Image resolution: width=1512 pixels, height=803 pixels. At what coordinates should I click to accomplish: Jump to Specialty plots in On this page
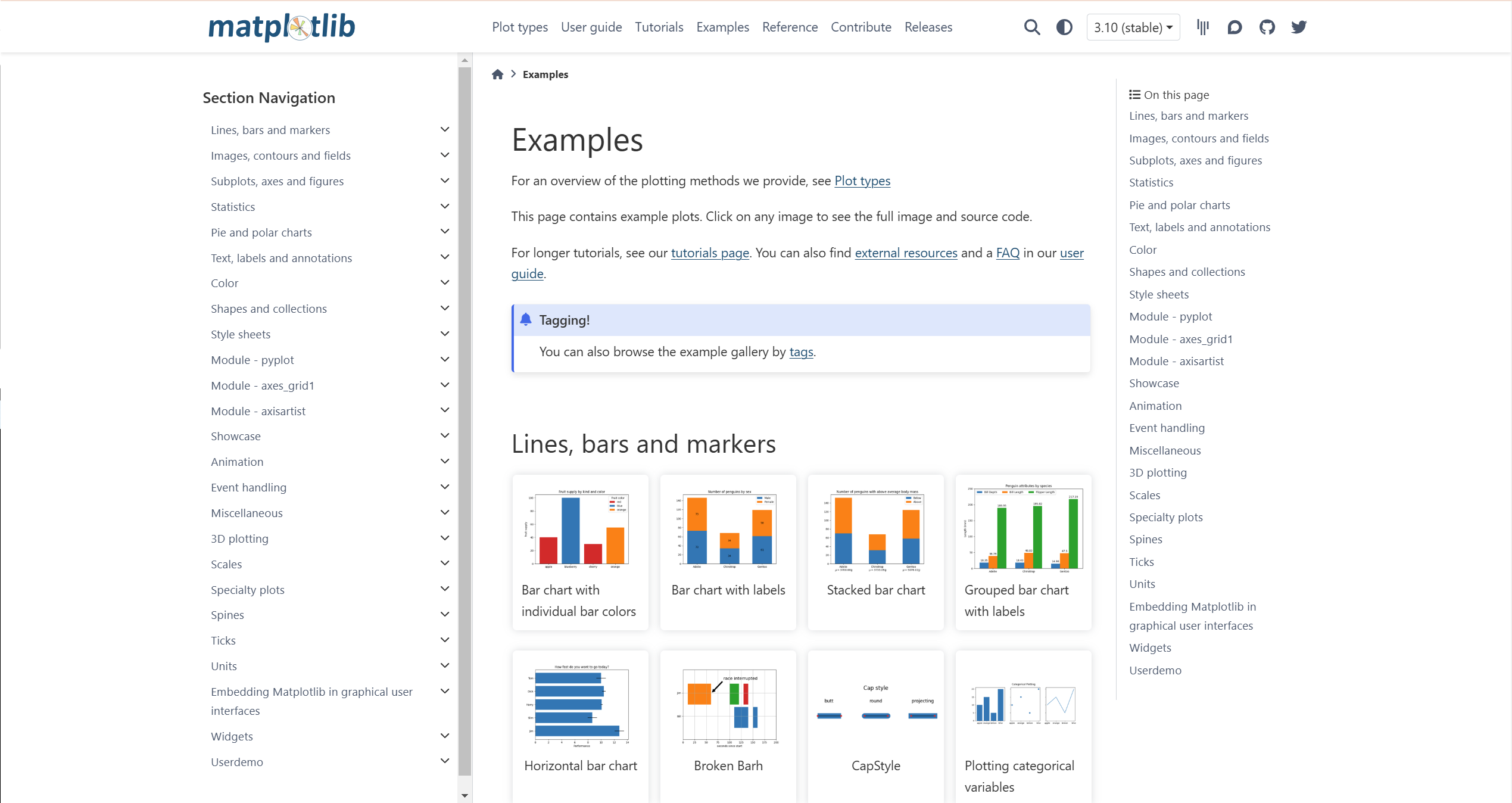pyautogui.click(x=1165, y=518)
